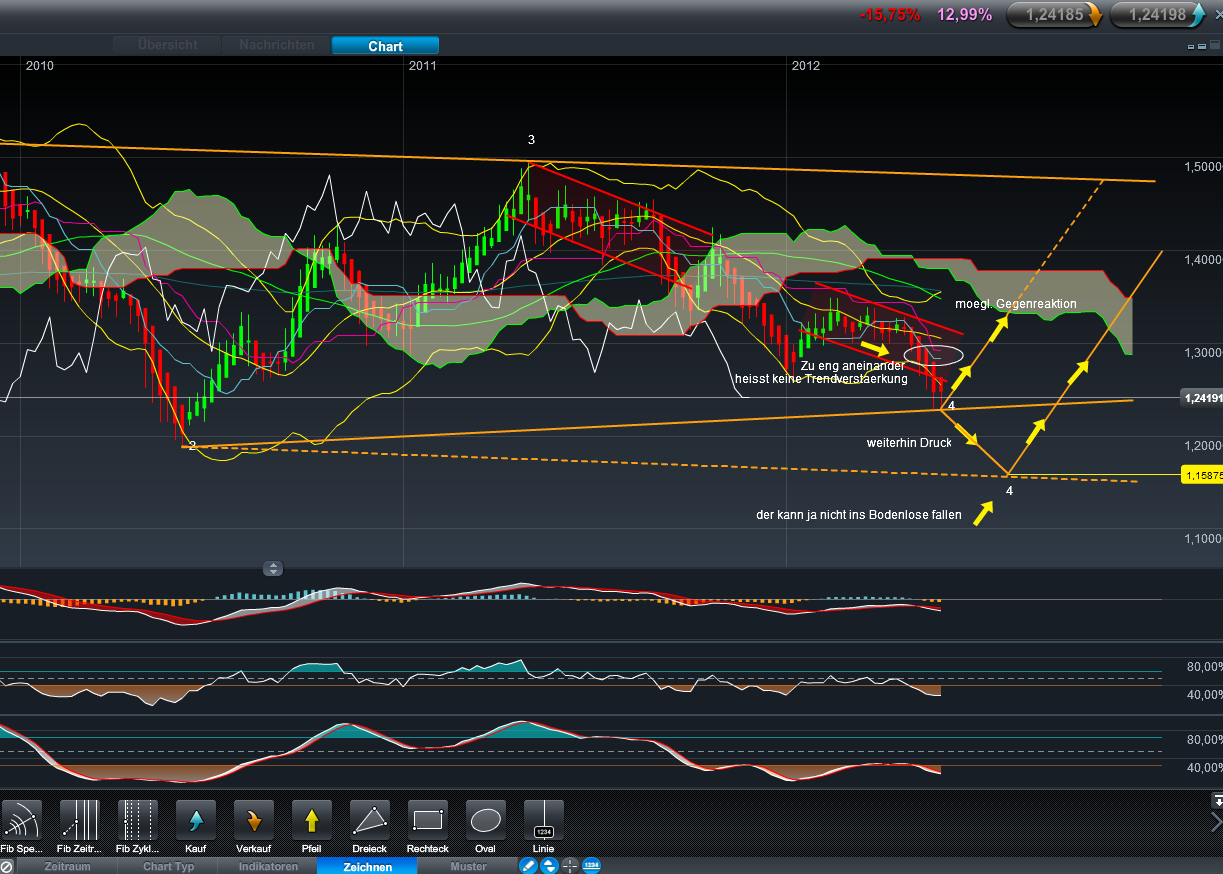Open the Zeitraum menu tab
Image resolution: width=1223 pixels, height=874 pixels.
pyautogui.click(x=68, y=867)
